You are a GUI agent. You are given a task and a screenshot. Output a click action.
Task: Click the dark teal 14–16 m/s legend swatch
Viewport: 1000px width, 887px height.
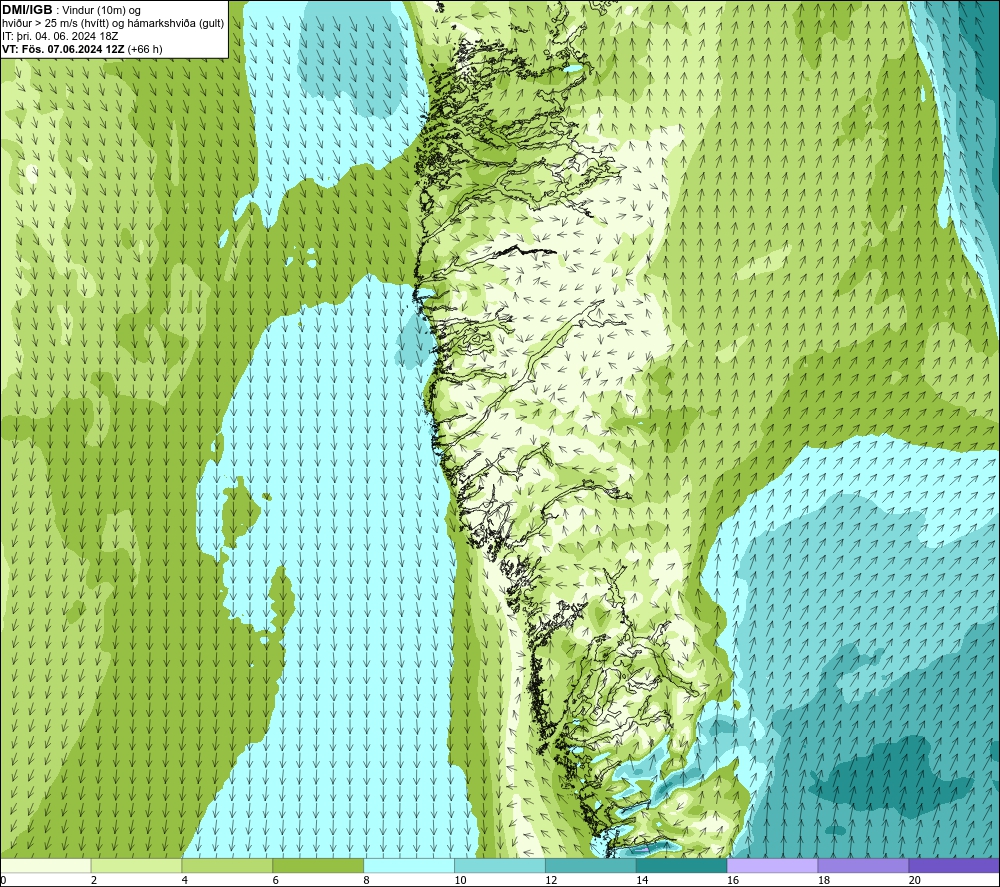point(681,866)
